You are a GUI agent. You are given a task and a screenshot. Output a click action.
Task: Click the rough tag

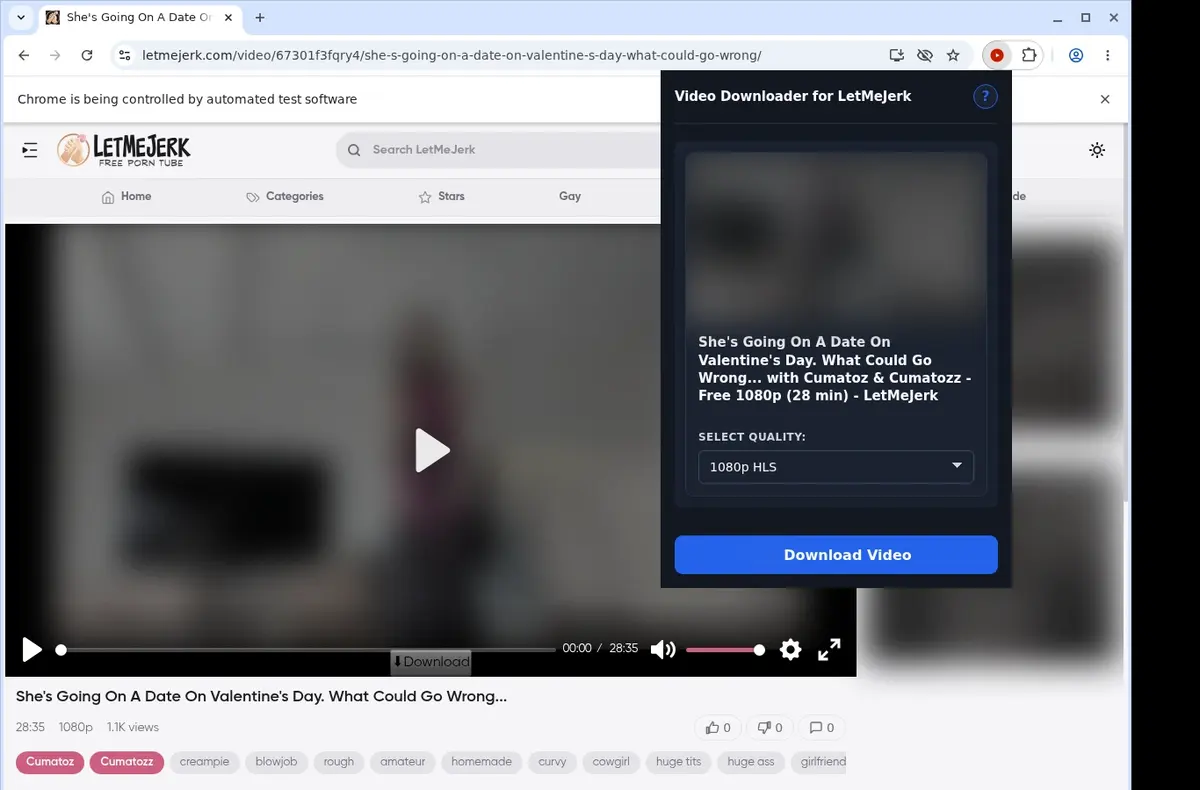tap(339, 762)
